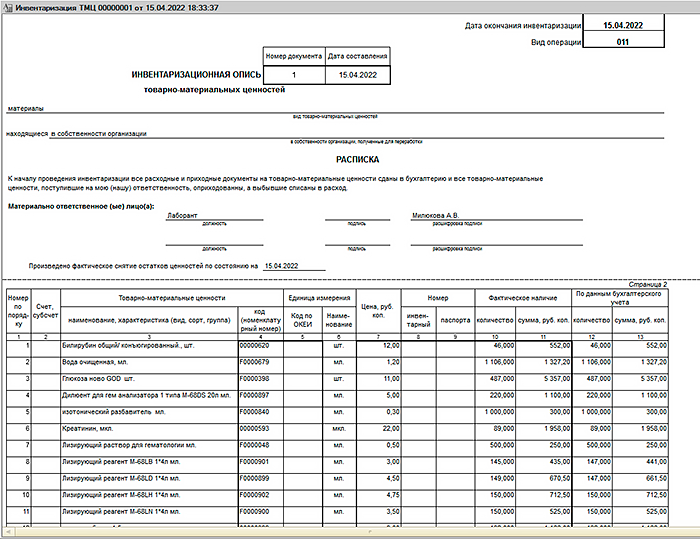Select the Единица измерения column header
This screenshot has height=539, width=700.
coord(319,297)
